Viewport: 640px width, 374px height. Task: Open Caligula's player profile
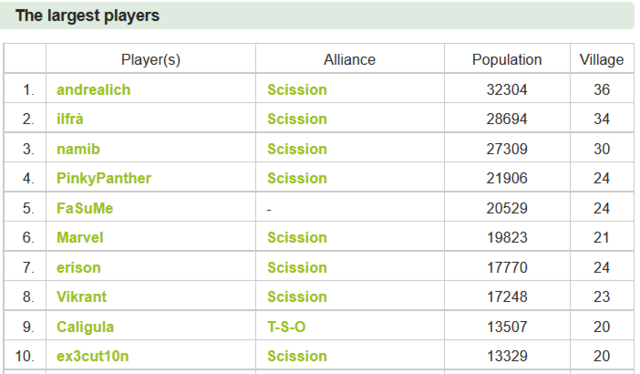click(85, 327)
